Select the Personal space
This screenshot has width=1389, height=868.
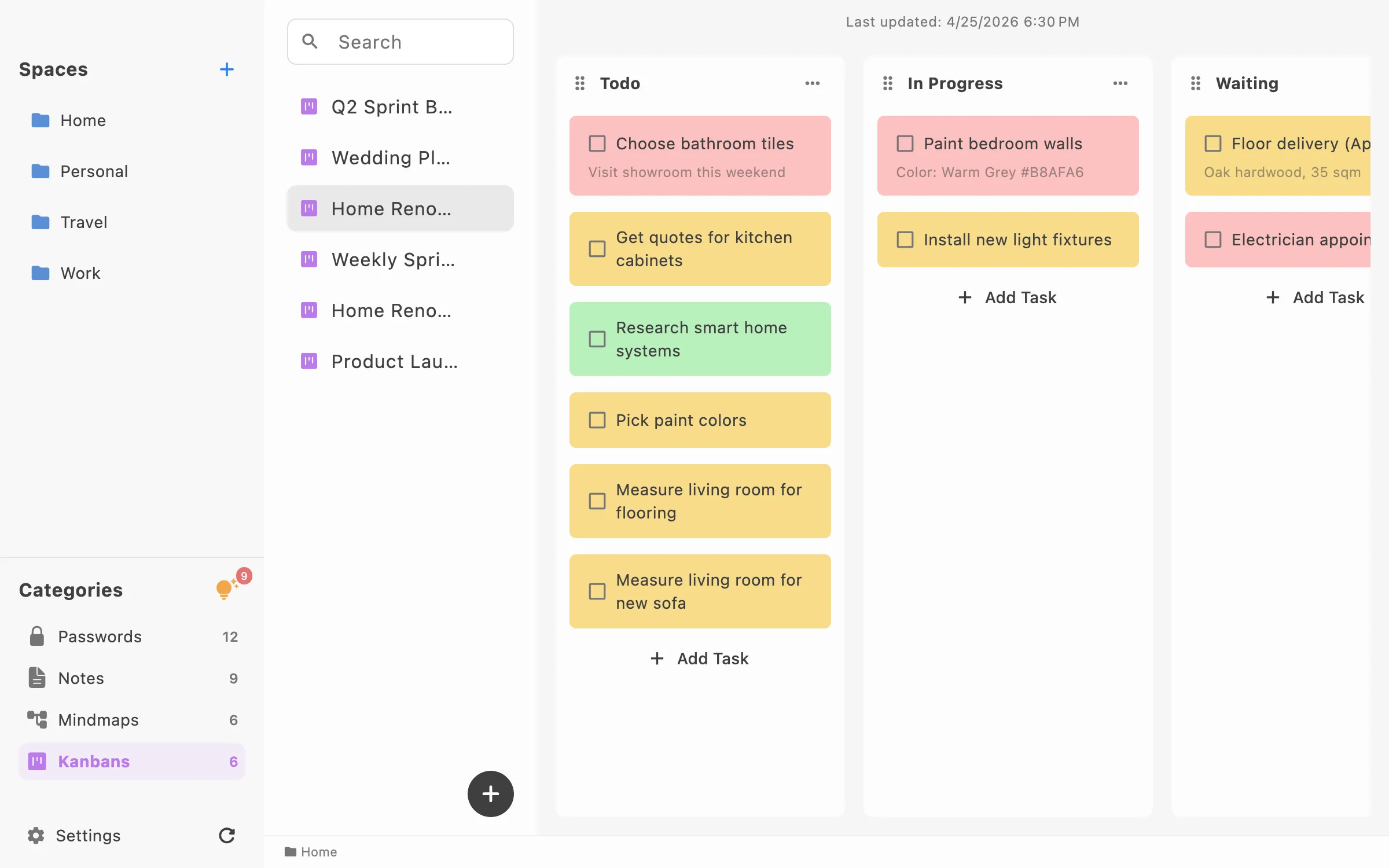[132, 171]
